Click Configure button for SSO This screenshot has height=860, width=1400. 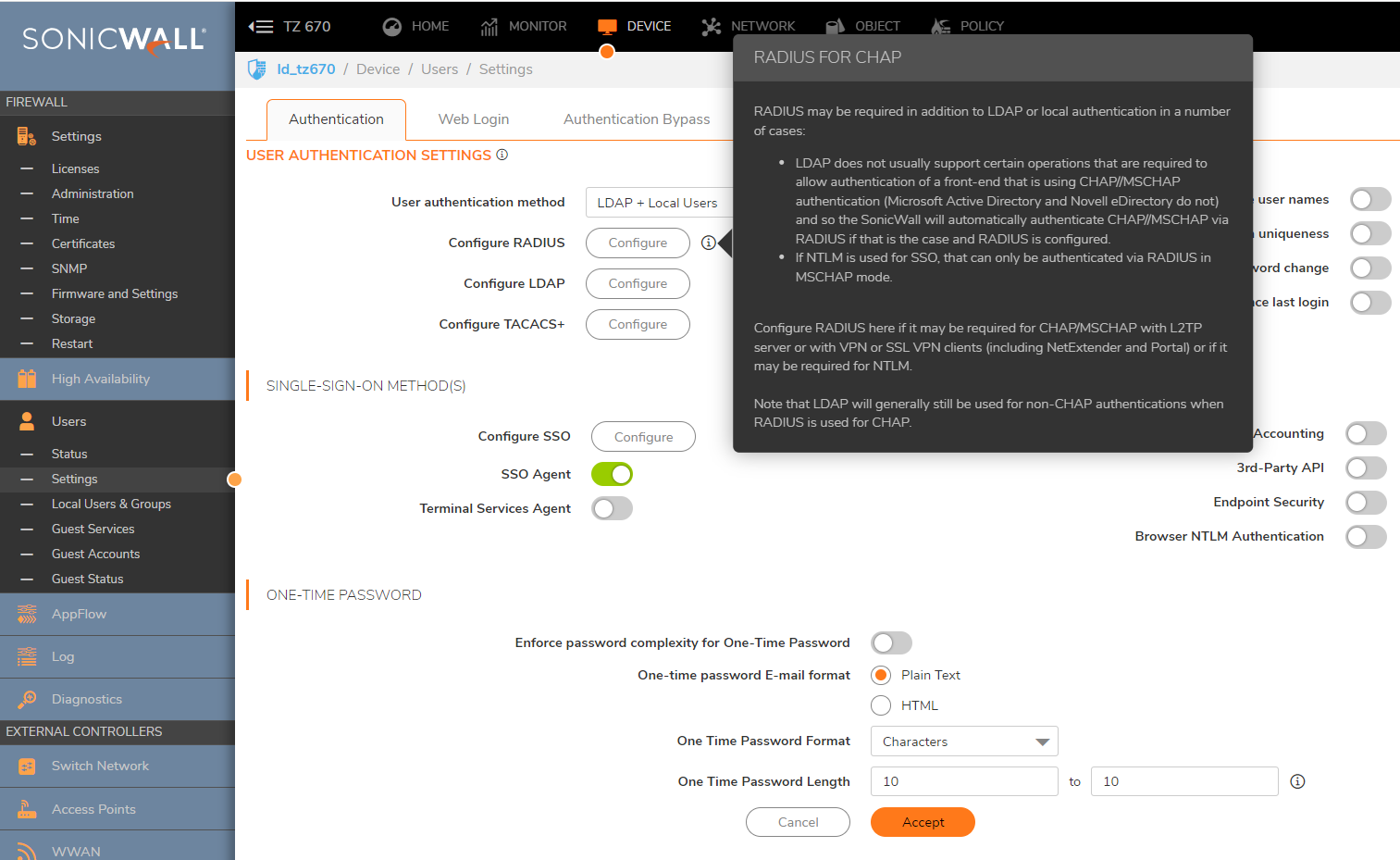643,437
